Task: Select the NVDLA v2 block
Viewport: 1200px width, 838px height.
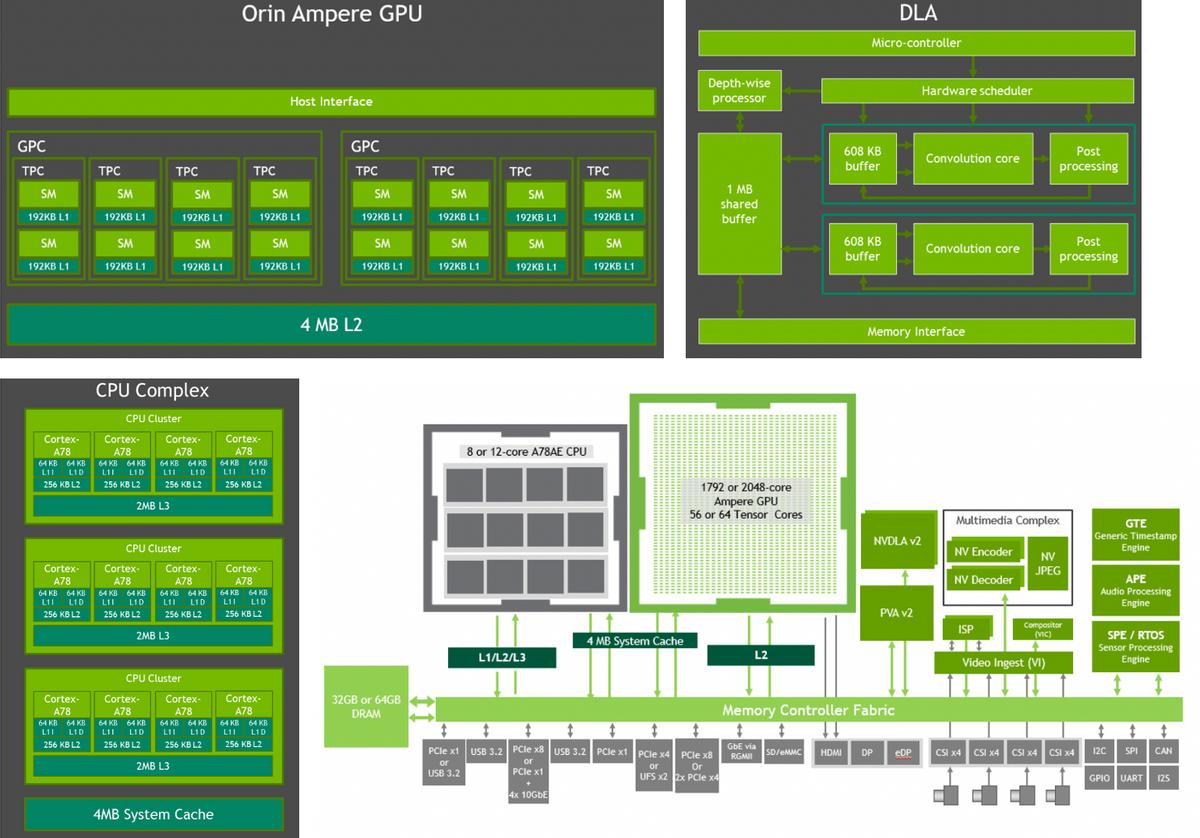Action: [897, 539]
